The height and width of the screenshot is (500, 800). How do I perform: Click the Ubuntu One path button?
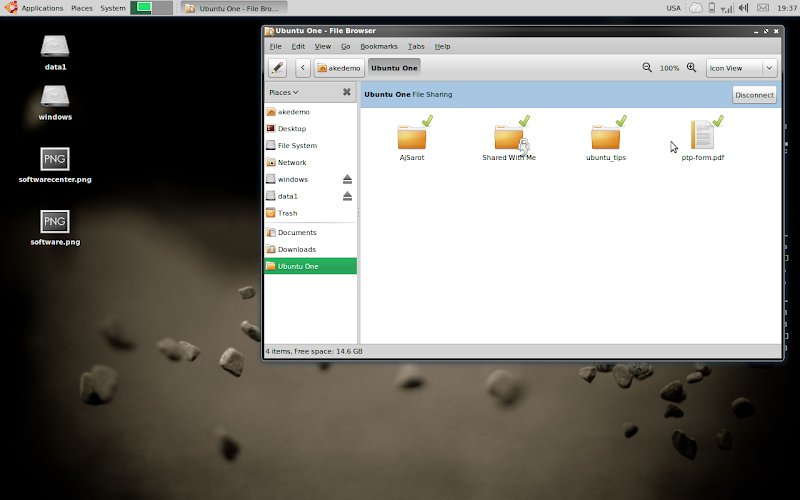pyautogui.click(x=394, y=68)
